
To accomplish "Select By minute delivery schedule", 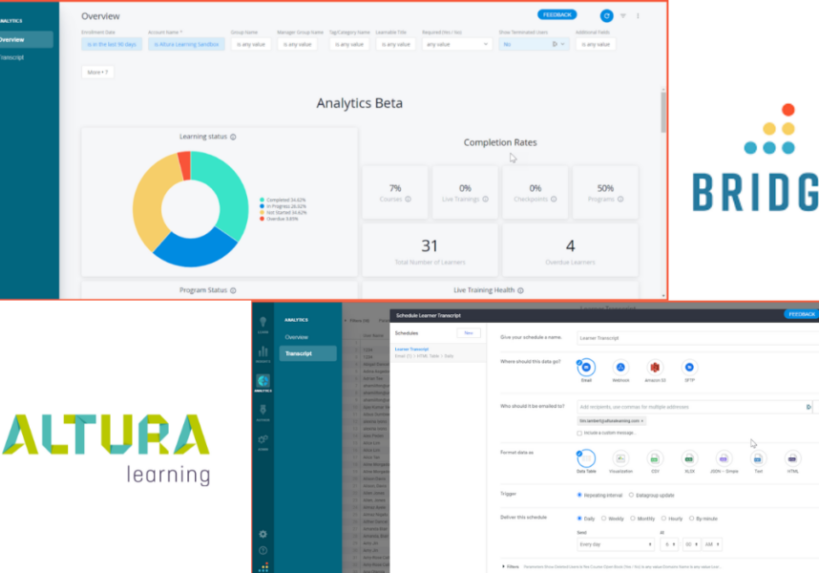I will [x=692, y=518].
